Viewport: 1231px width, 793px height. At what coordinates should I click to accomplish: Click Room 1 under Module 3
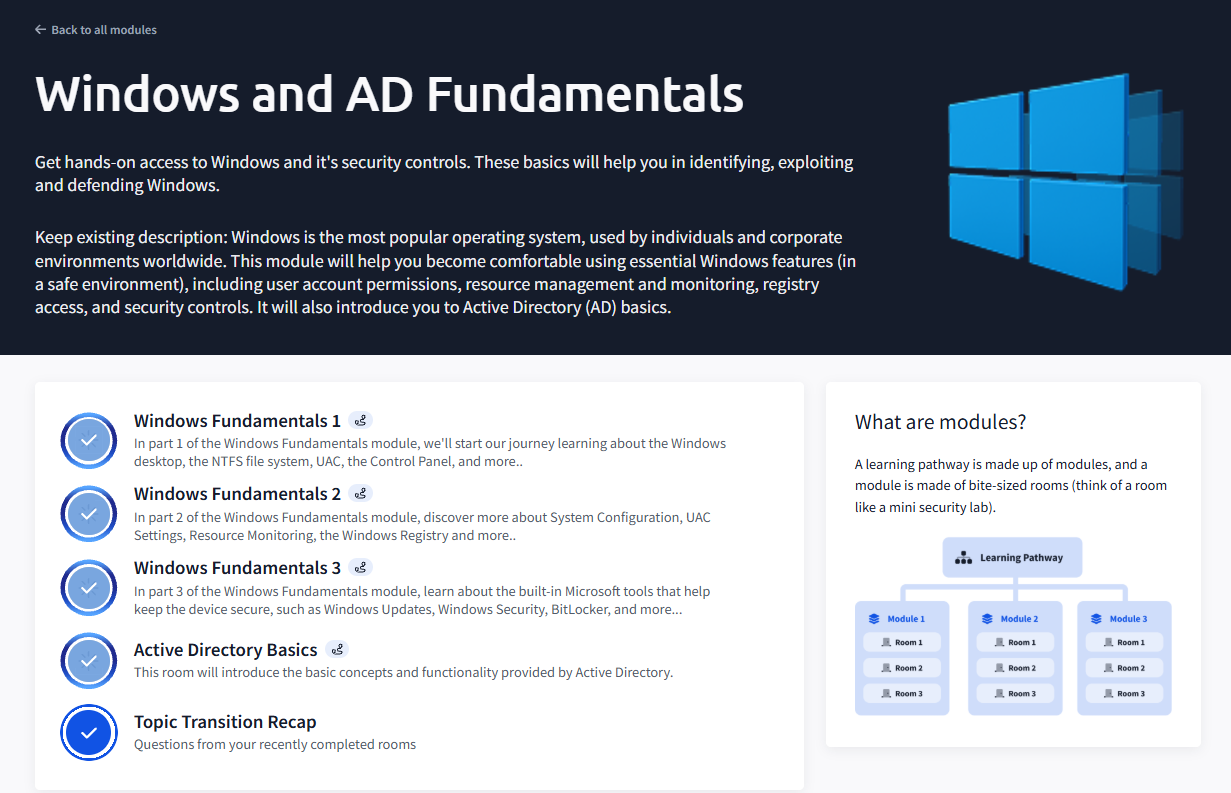coord(1124,643)
